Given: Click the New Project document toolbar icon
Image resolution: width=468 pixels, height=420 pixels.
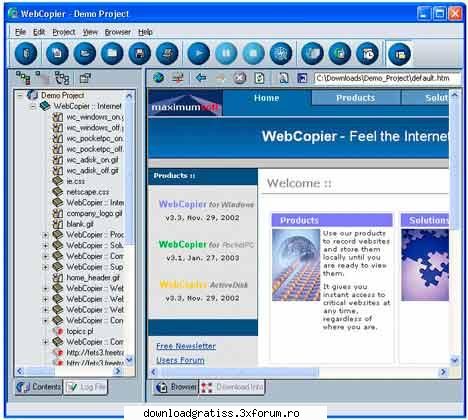Looking at the screenshot, I should pyautogui.click(x=57, y=53).
